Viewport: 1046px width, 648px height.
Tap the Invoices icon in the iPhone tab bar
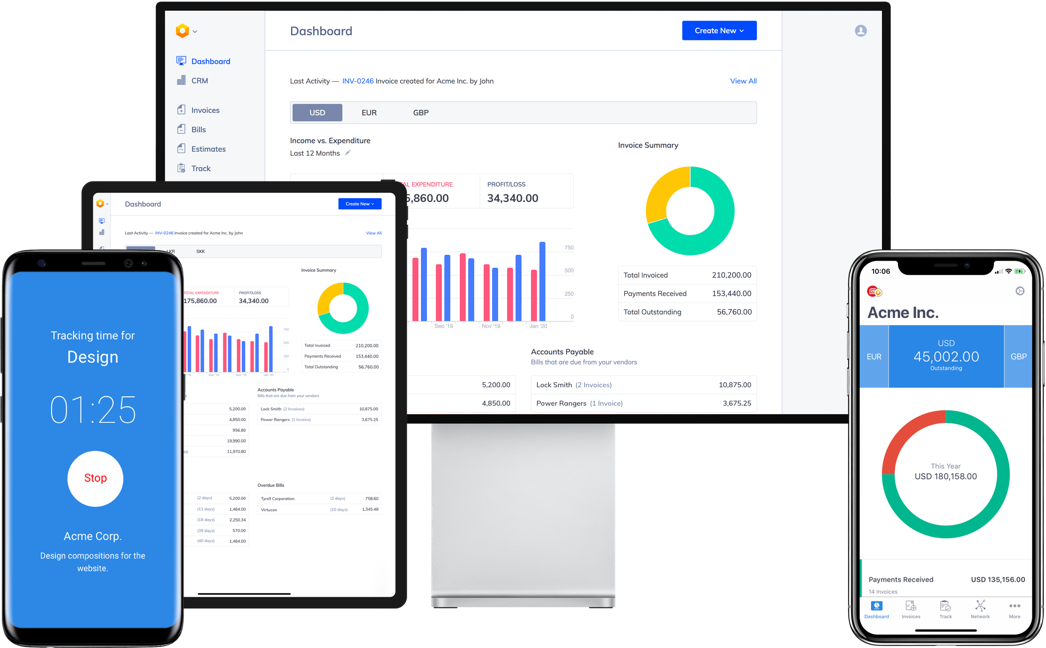coord(911,606)
